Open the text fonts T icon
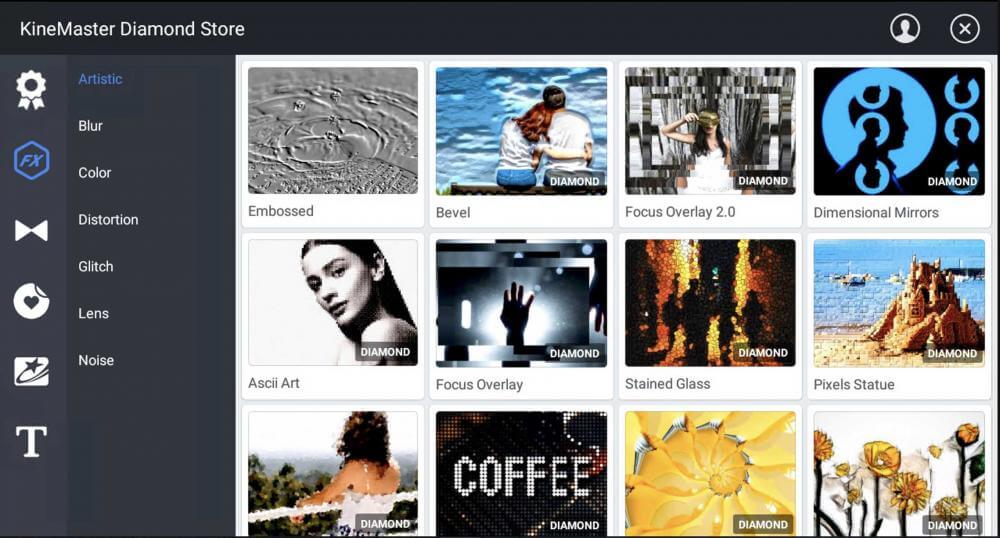Image resolution: width=1000 pixels, height=538 pixels. pos(31,441)
